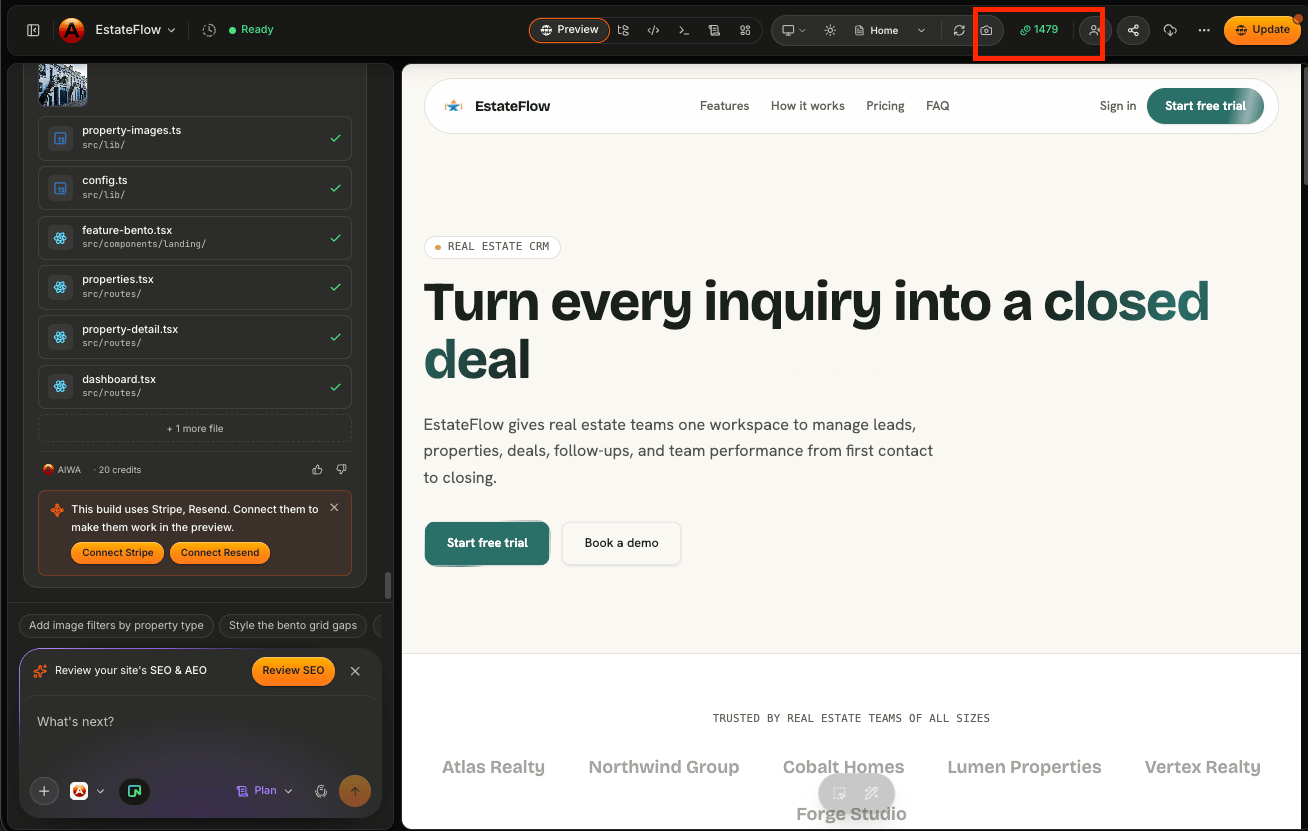This screenshot has height=831, width=1308.
Task: Go to How it works nav link
Action: click(x=807, y=106)
